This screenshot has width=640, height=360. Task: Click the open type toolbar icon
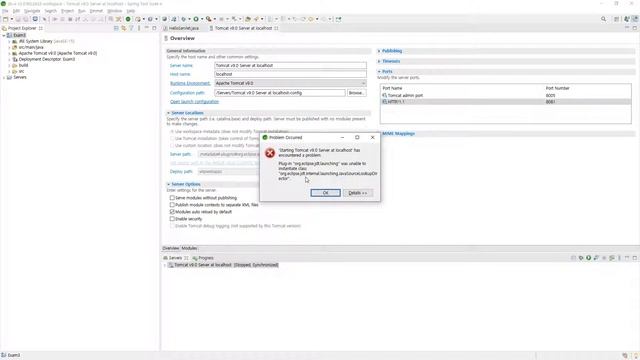(248, 19)
